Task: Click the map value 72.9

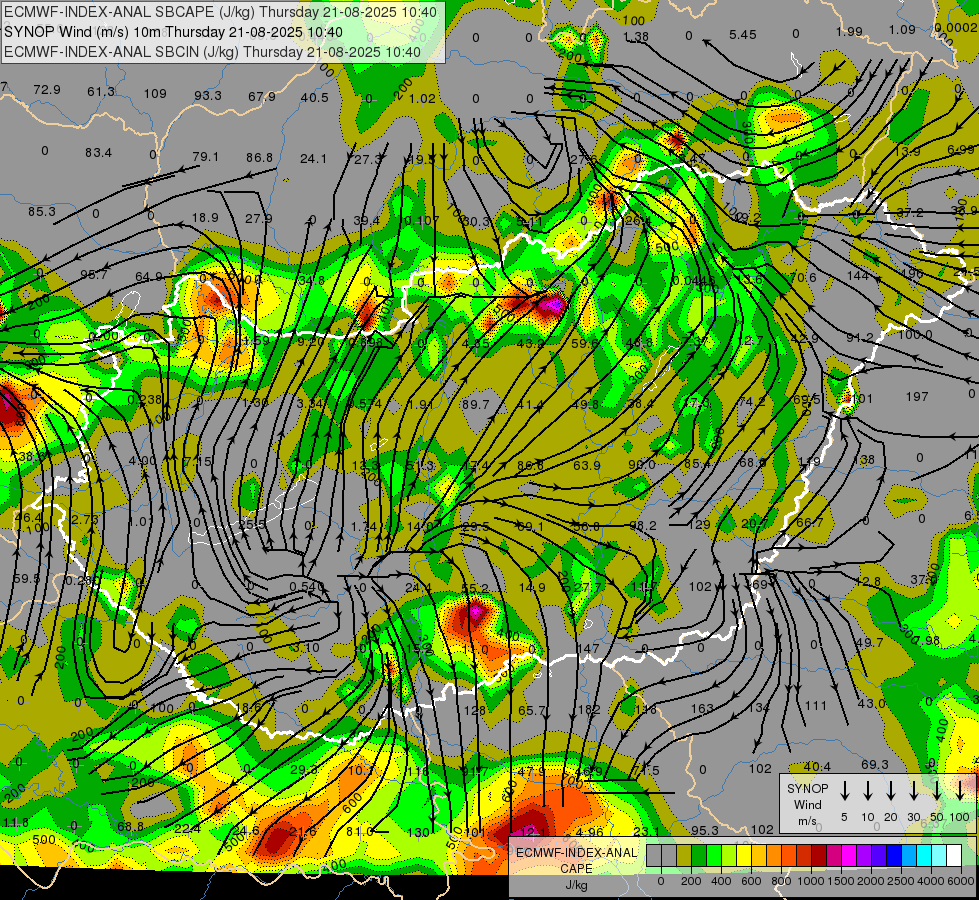Action: (47, 90)
